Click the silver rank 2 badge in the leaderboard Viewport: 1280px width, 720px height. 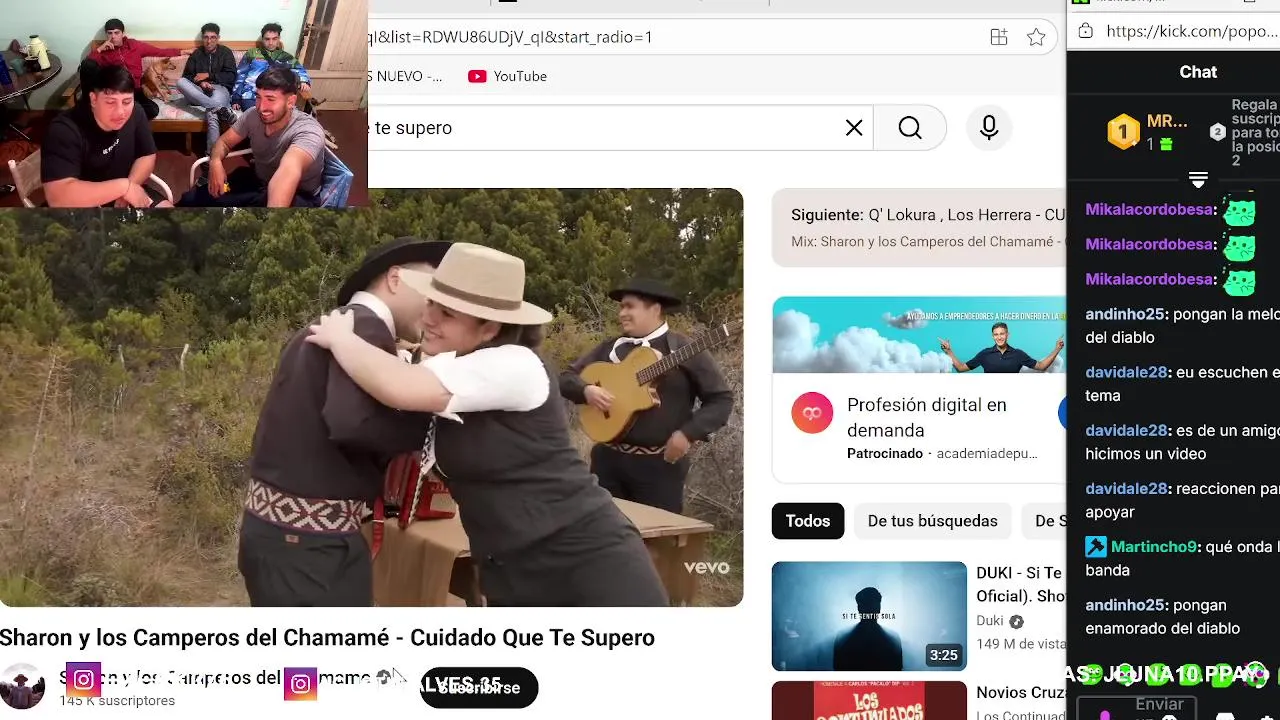[1217, 132]
